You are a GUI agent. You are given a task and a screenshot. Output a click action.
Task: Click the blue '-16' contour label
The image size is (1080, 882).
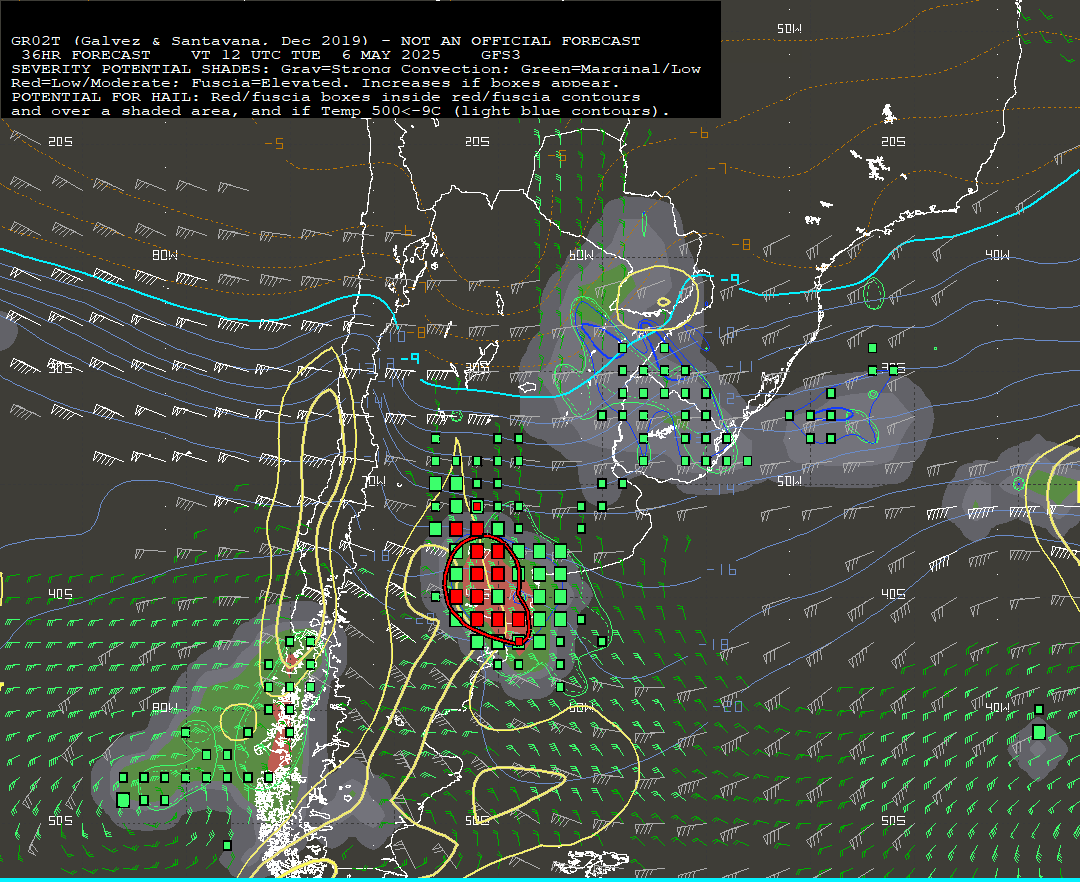(722, 570)
